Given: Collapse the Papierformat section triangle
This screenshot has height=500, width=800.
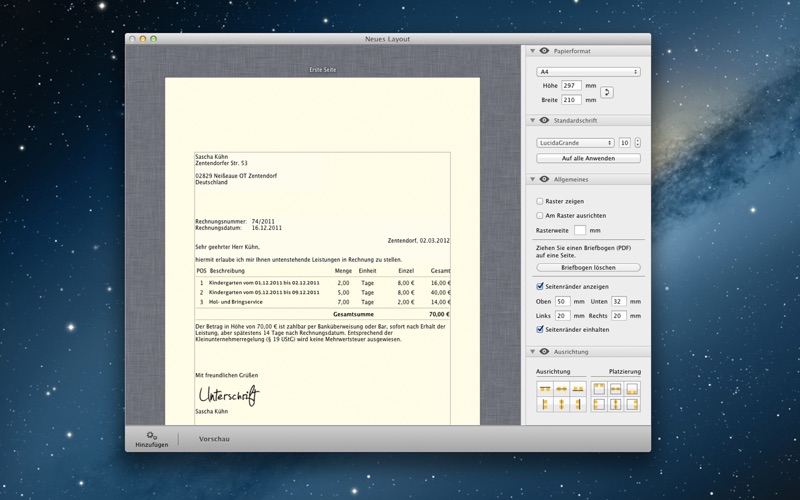Looking at the screenshot, I should click(533, 51).
